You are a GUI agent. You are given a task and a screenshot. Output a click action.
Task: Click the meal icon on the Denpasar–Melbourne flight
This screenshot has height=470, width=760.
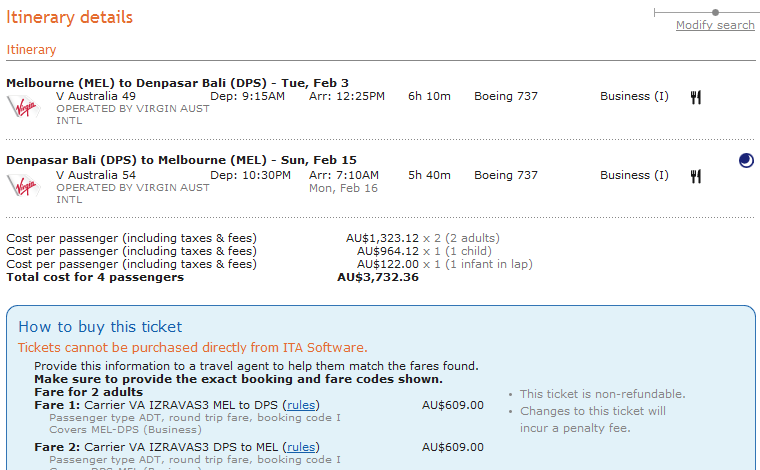pyautogui.click(x=696, y=176)
